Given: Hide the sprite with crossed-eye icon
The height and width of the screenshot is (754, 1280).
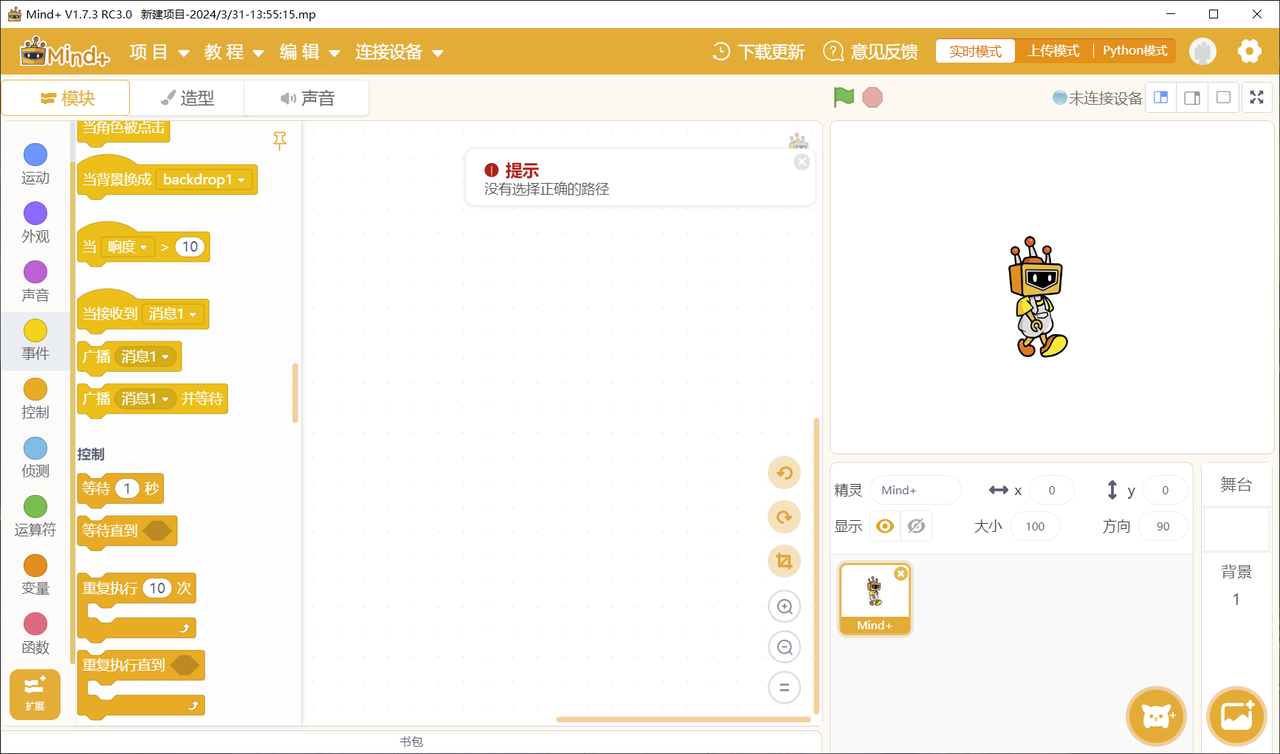Looking at the screenshot, I should (916, 526).
